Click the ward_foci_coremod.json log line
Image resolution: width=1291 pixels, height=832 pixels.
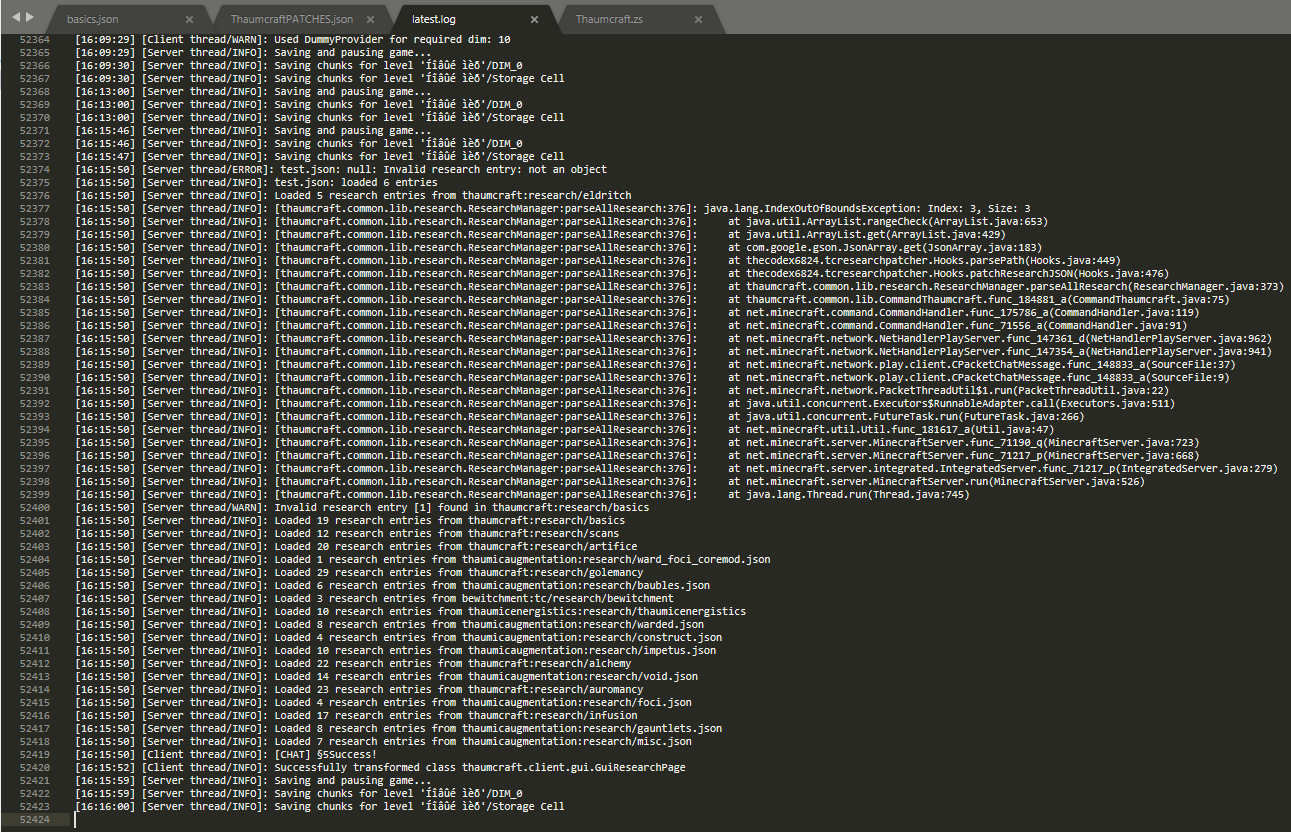click(423, 559)
